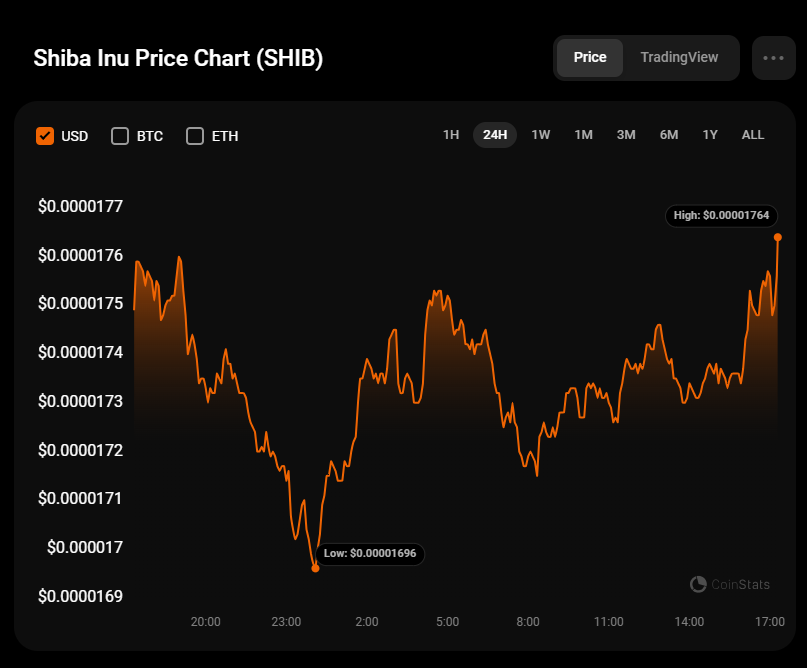Change time range to 1W

pos(540,135)
